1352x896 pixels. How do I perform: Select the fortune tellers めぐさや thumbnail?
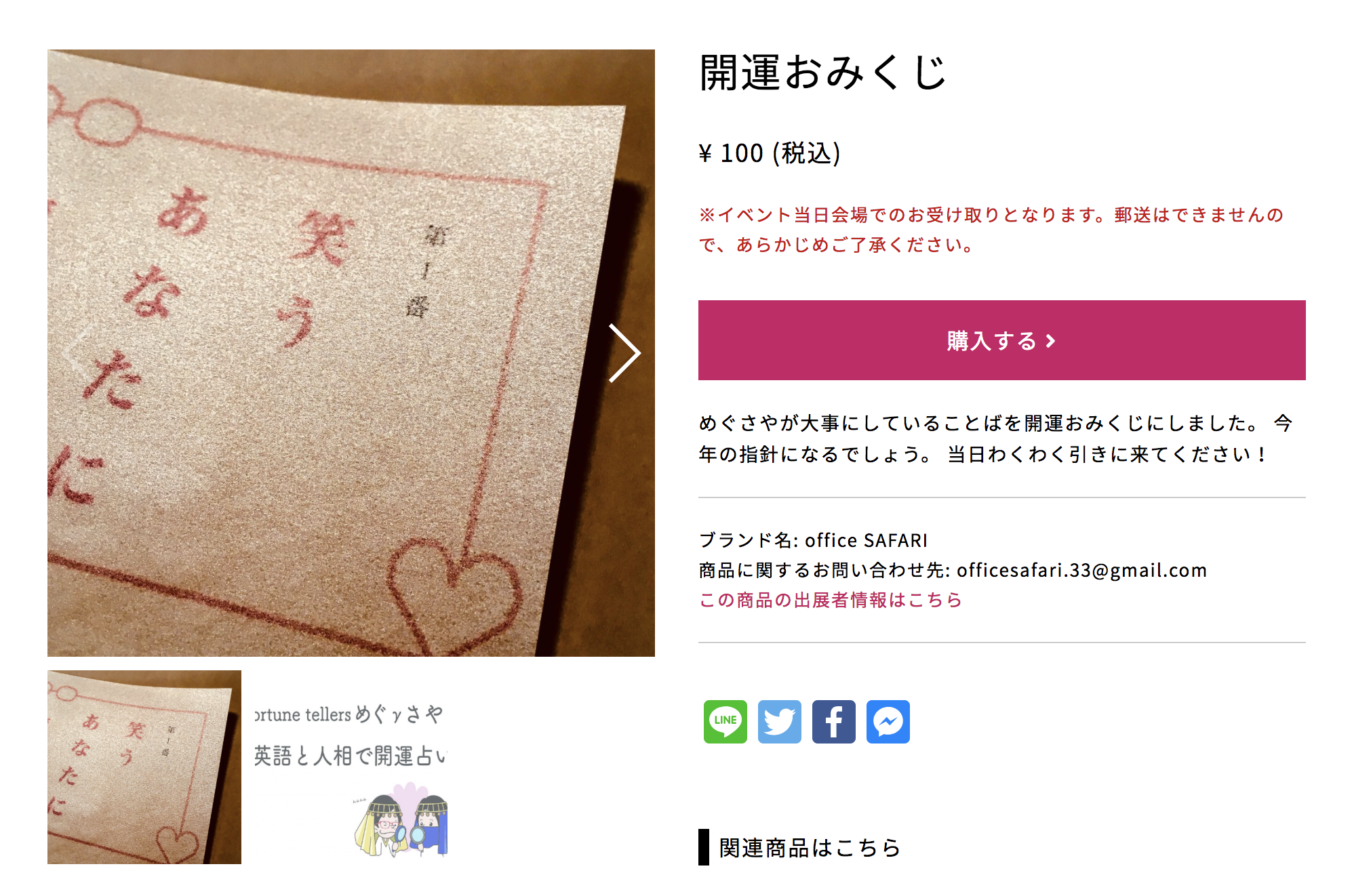(x=351, y=767)
